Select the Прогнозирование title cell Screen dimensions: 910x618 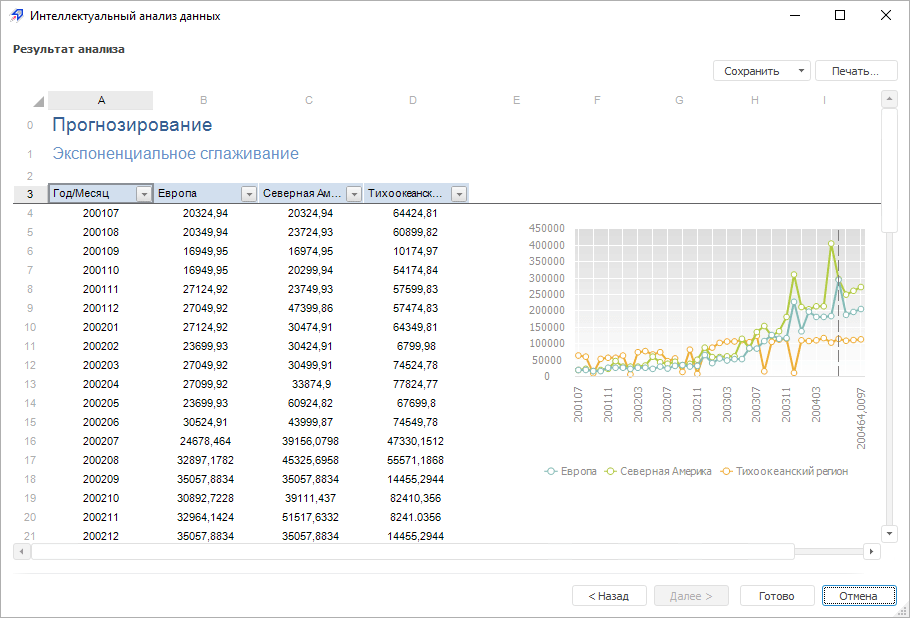coord(132,125)
